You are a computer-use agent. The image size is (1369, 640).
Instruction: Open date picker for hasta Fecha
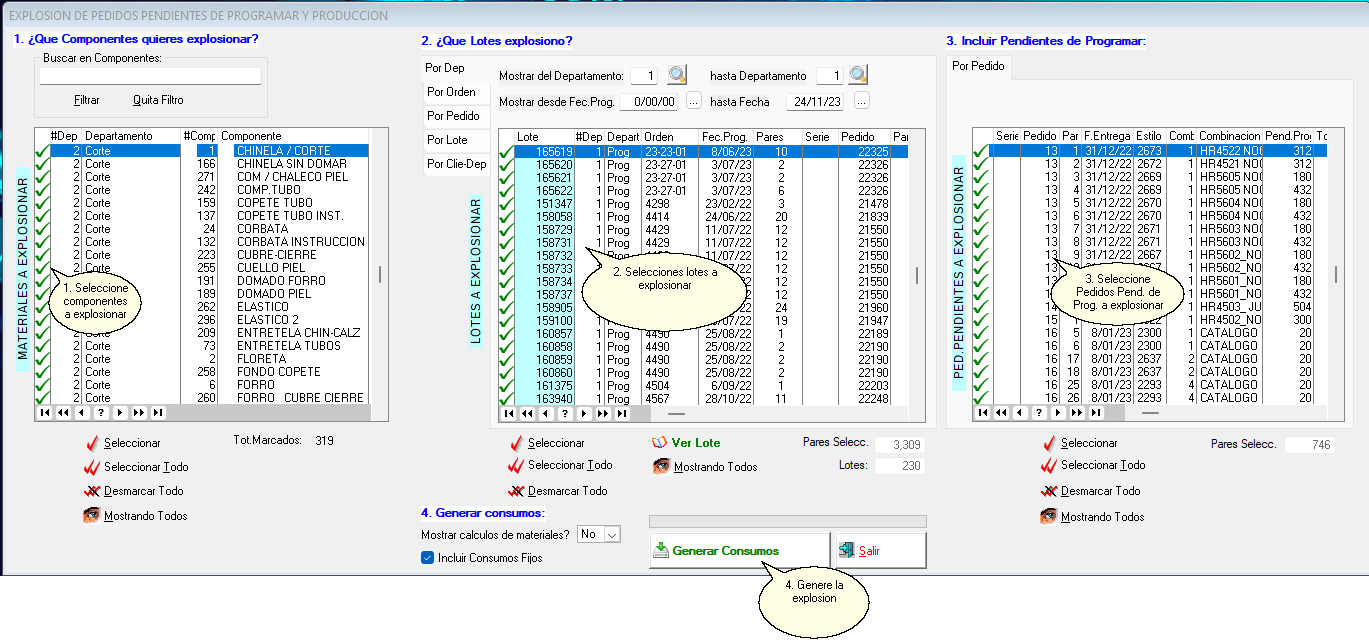(862, 101)
